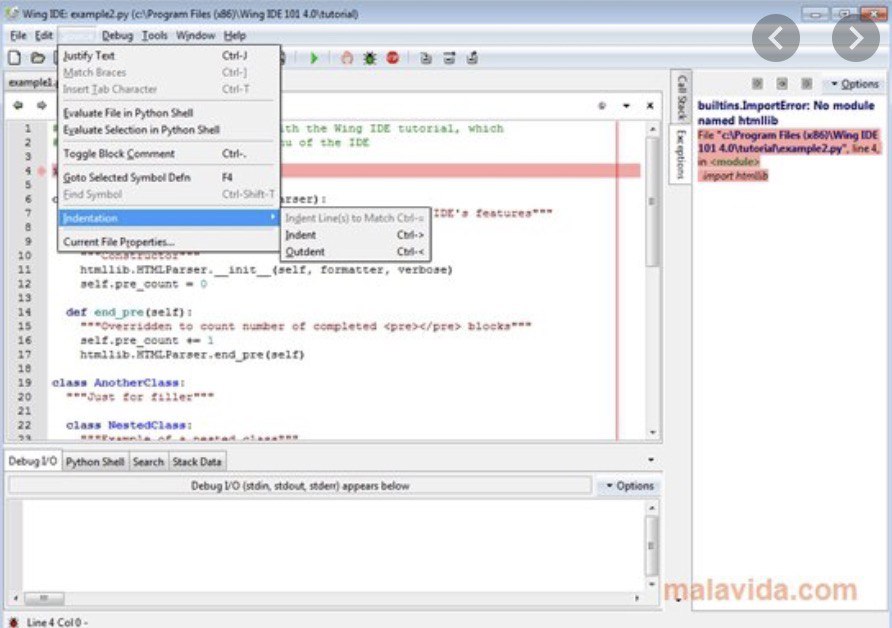Click Debug I/O horizontal scrollbar right arrow
The image size is (892, 628).
pyautogui.click(x=637, y=598)
